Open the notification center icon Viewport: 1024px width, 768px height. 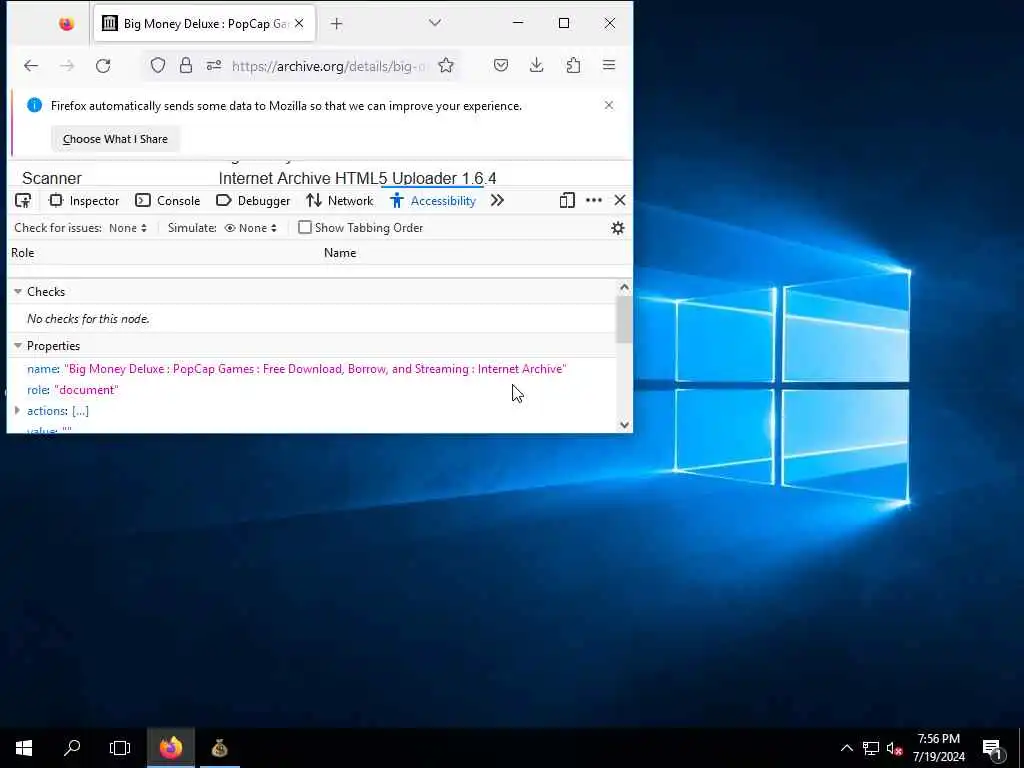point(993,748)
